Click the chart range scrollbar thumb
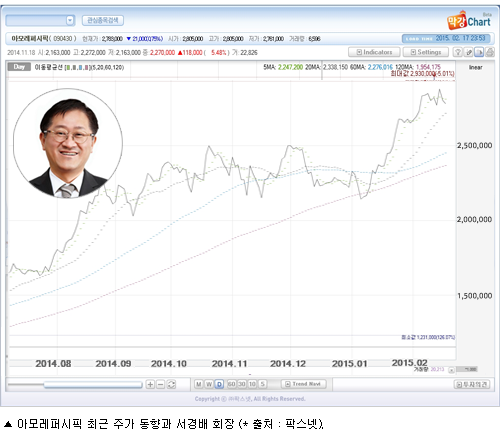This screenshot has height=438, width=500. pyautogui.click(x=93, y=385)
